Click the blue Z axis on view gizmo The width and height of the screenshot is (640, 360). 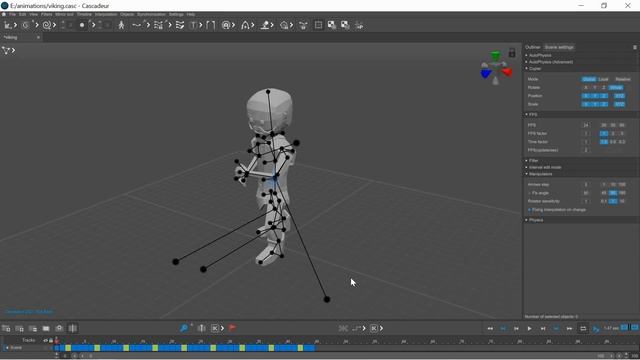click(x=486, y=73)
